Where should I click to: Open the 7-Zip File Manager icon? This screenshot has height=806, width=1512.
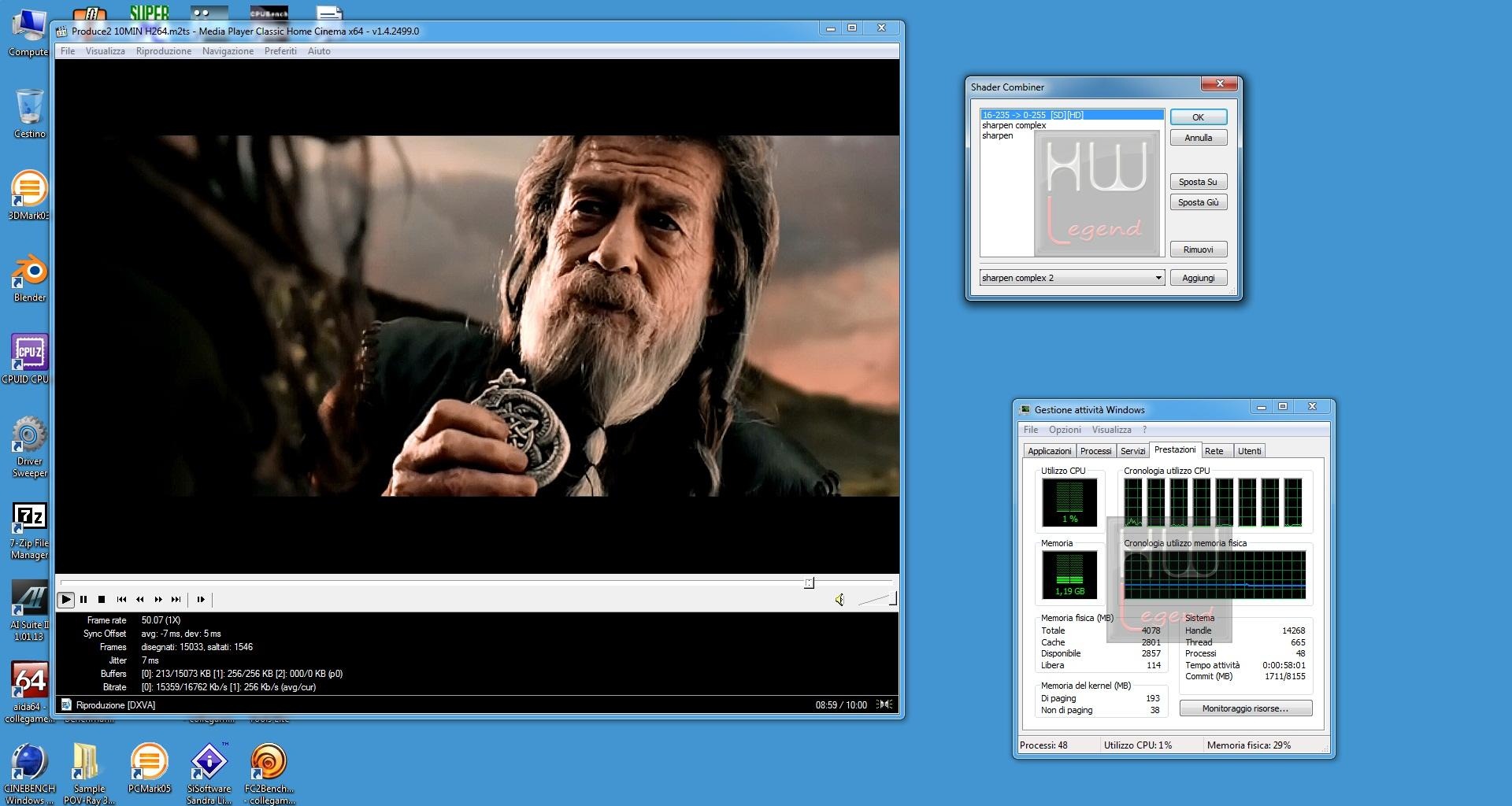click(30, 531)
